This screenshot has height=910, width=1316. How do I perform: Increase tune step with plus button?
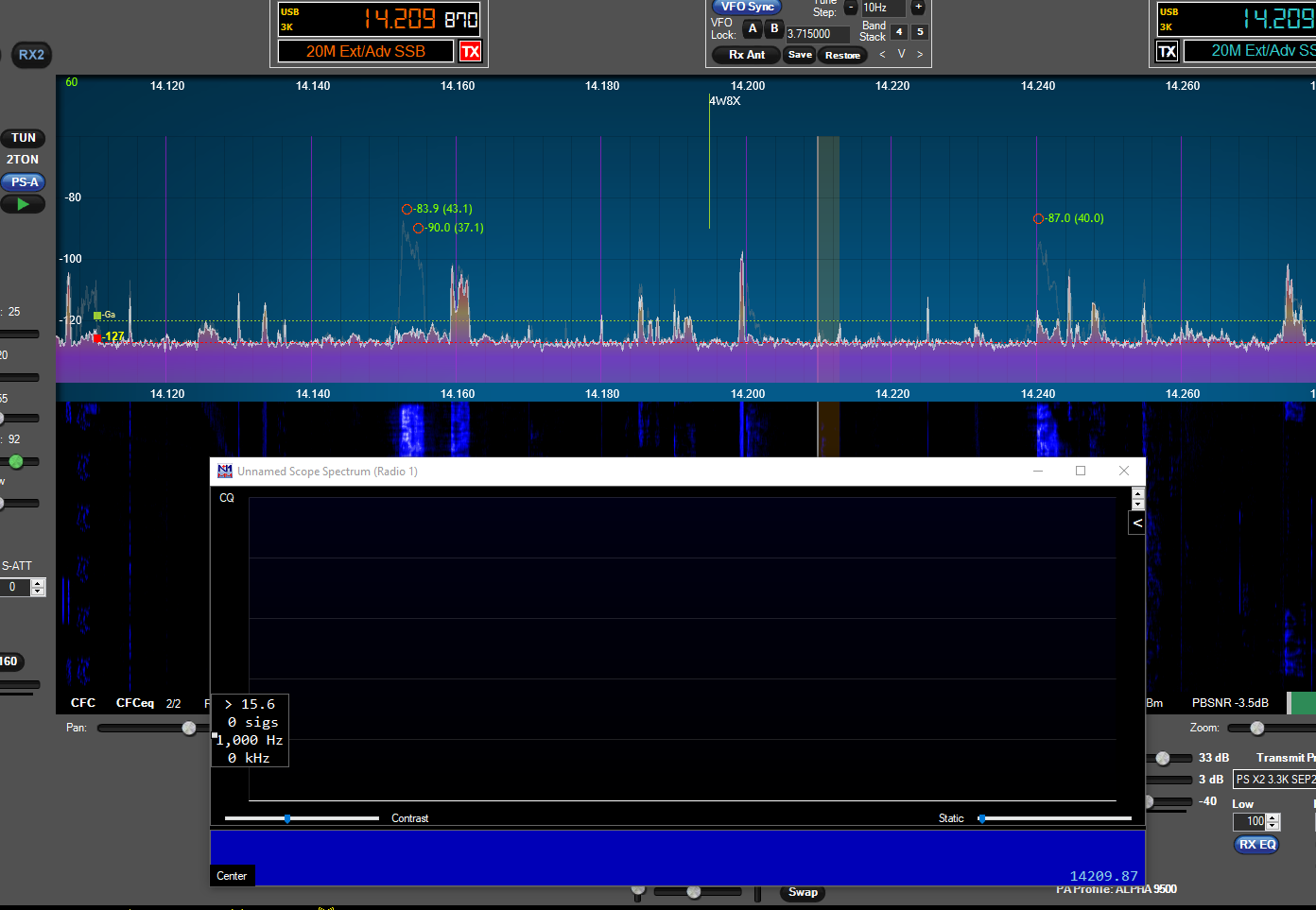coord(918,8)
